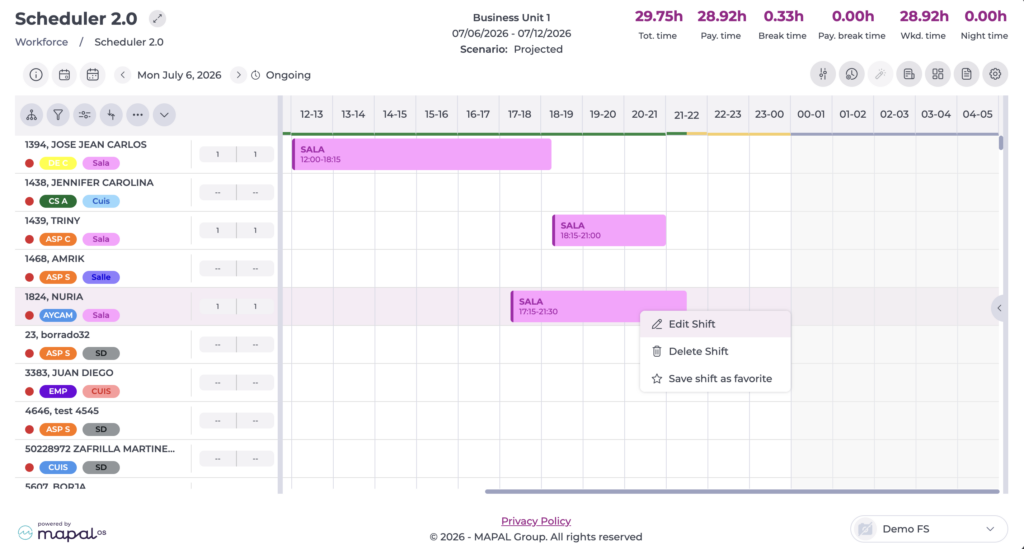Click the Workforce breadcrumb link

click(41, 42)
